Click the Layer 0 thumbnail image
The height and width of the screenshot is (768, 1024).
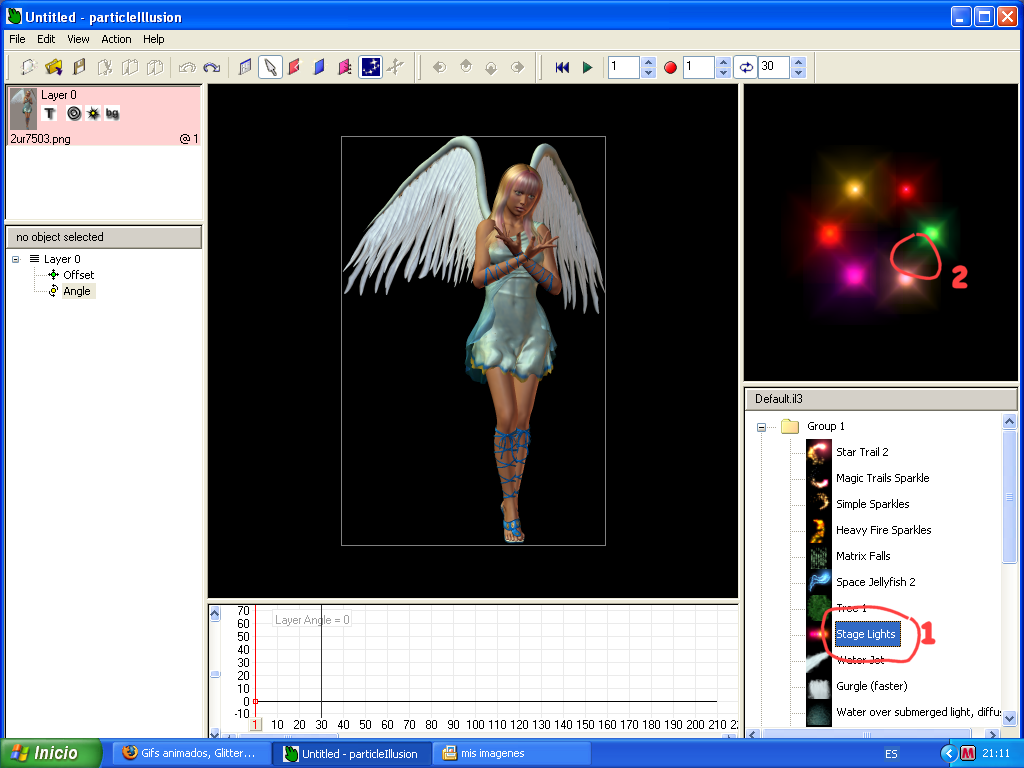(x=24, y=109)
